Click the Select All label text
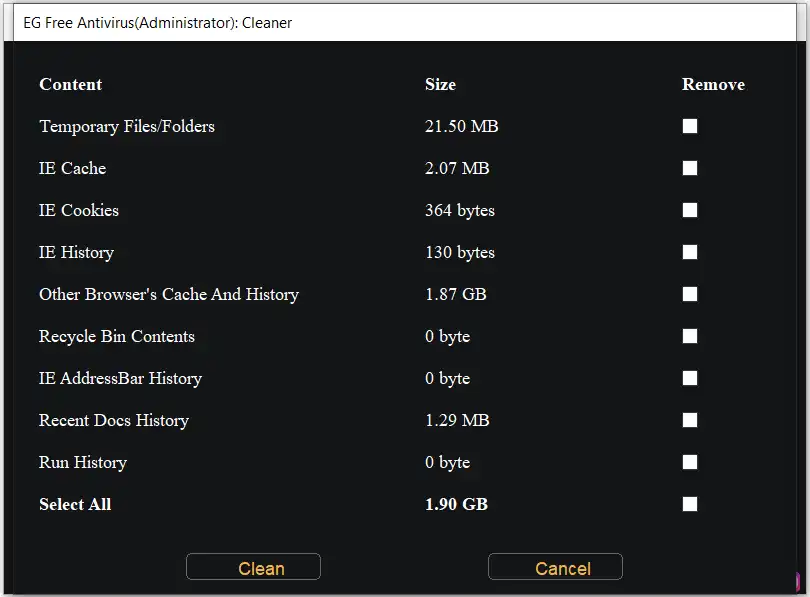 coord(75,504)
